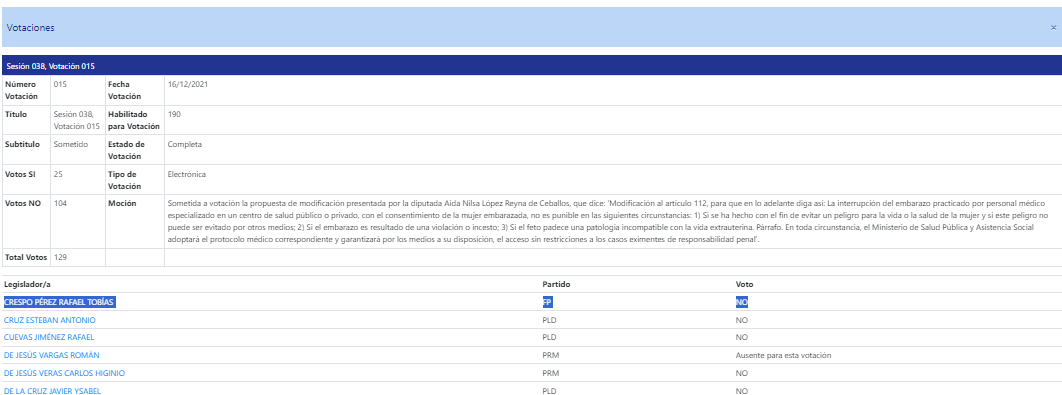Click PRM party cell for De Jesús Veras
Viewport: 1062px width, 395px height.
click(551, 373)
